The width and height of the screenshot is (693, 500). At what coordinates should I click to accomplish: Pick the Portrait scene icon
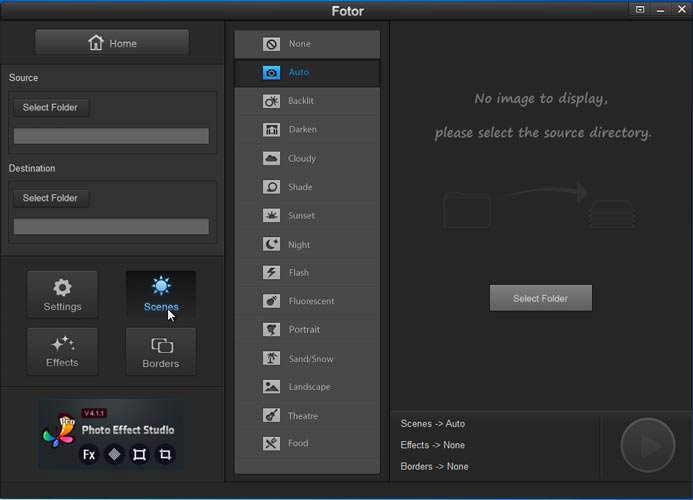tap(271, 330)
